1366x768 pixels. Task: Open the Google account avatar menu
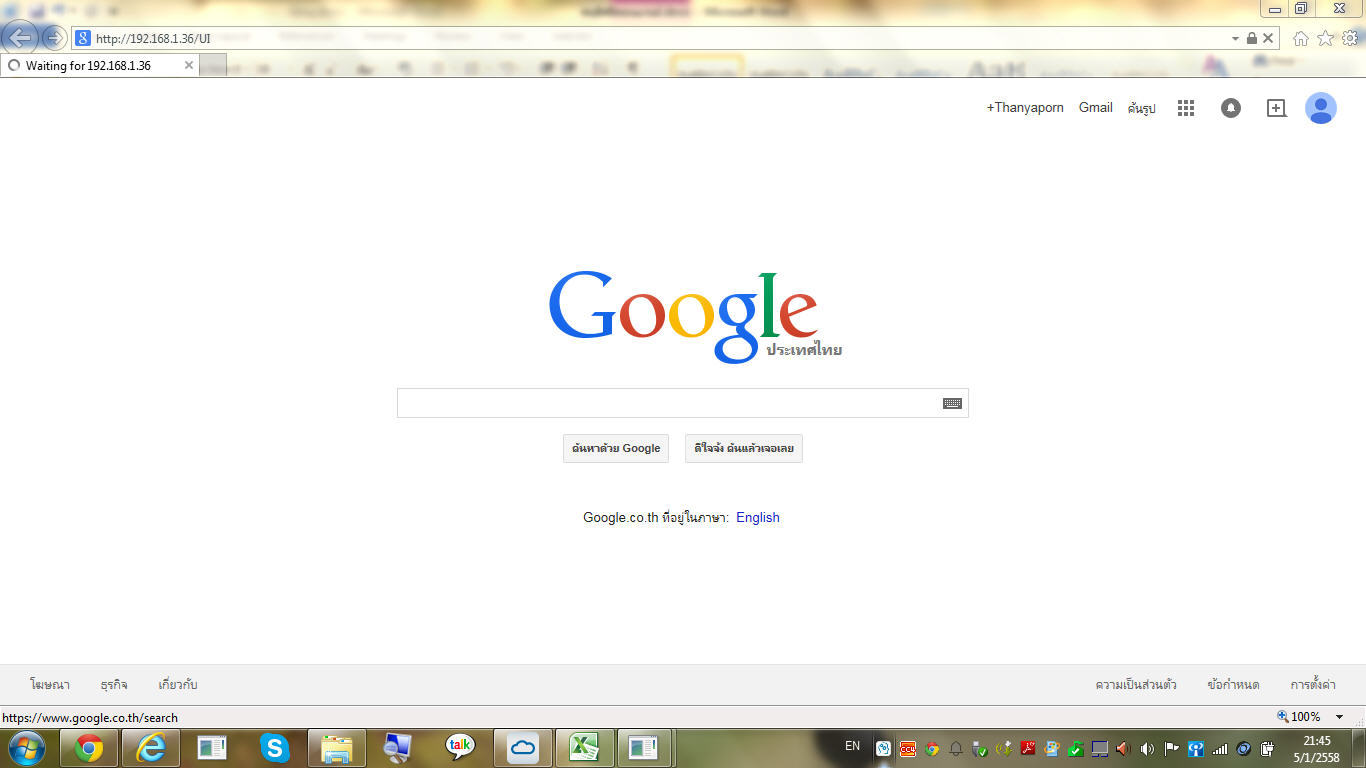(1321, 108)
